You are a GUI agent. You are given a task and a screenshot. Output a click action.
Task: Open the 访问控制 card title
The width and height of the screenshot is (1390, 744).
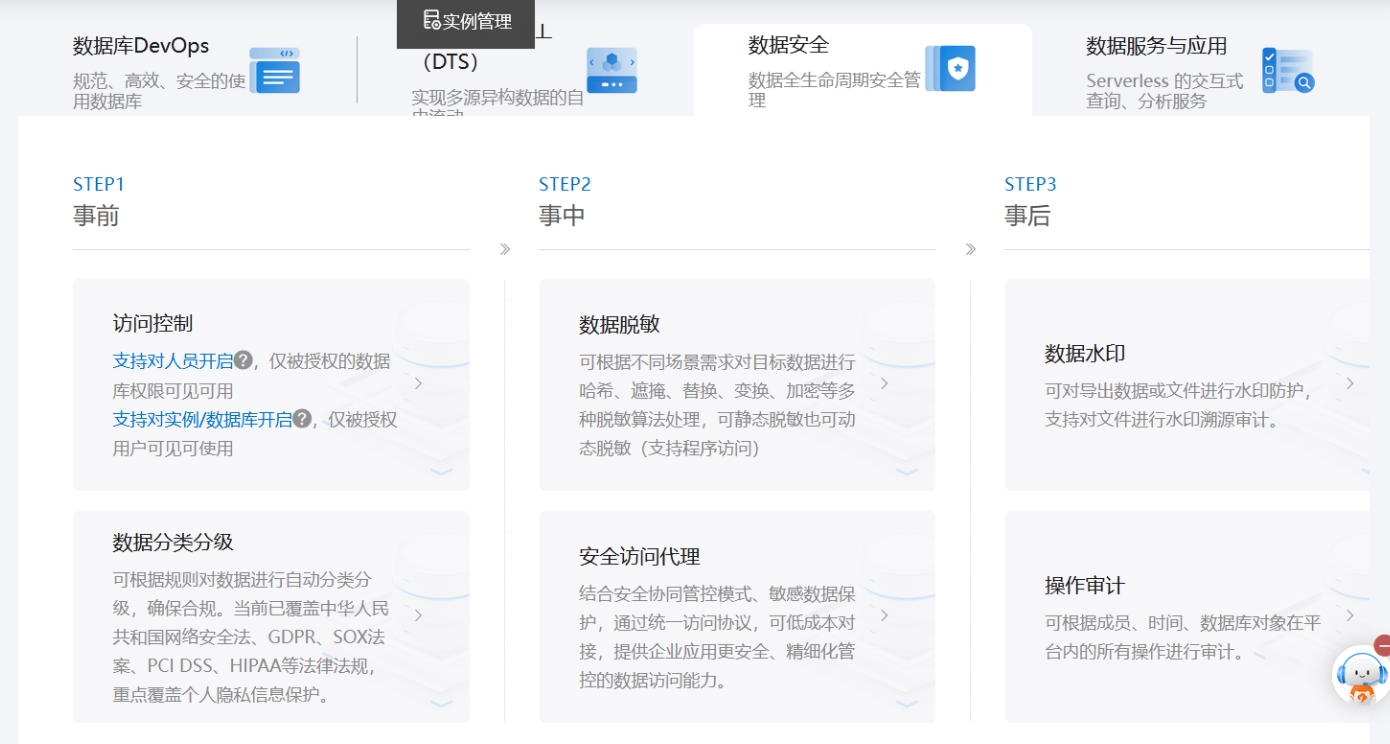[153, 323]
